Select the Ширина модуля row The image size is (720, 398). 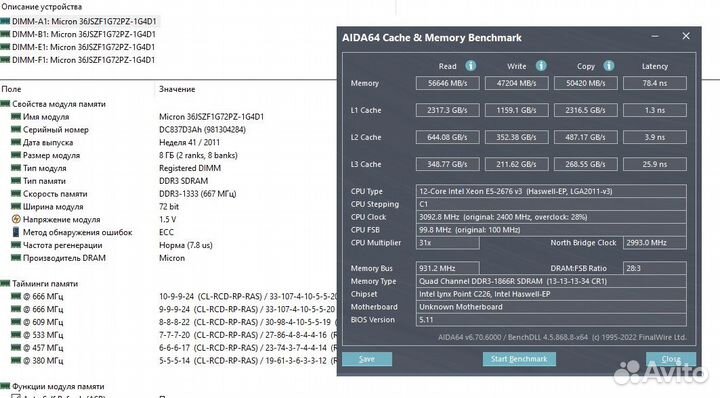(x=168, y=207)
